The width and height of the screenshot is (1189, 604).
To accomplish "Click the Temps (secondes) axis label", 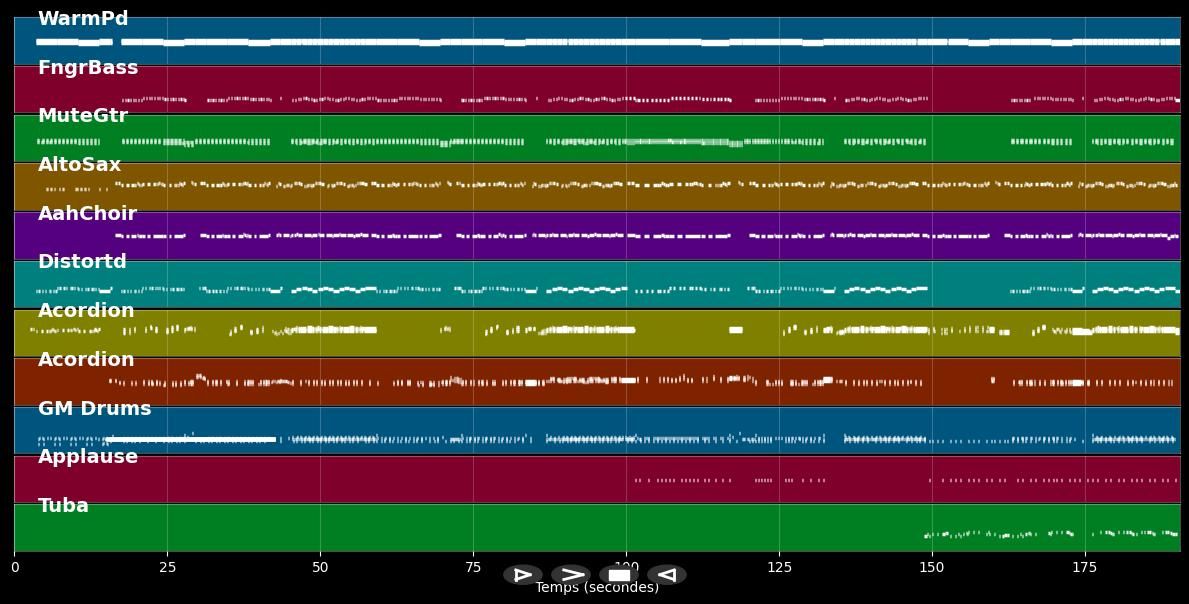I will click(597, 587).
